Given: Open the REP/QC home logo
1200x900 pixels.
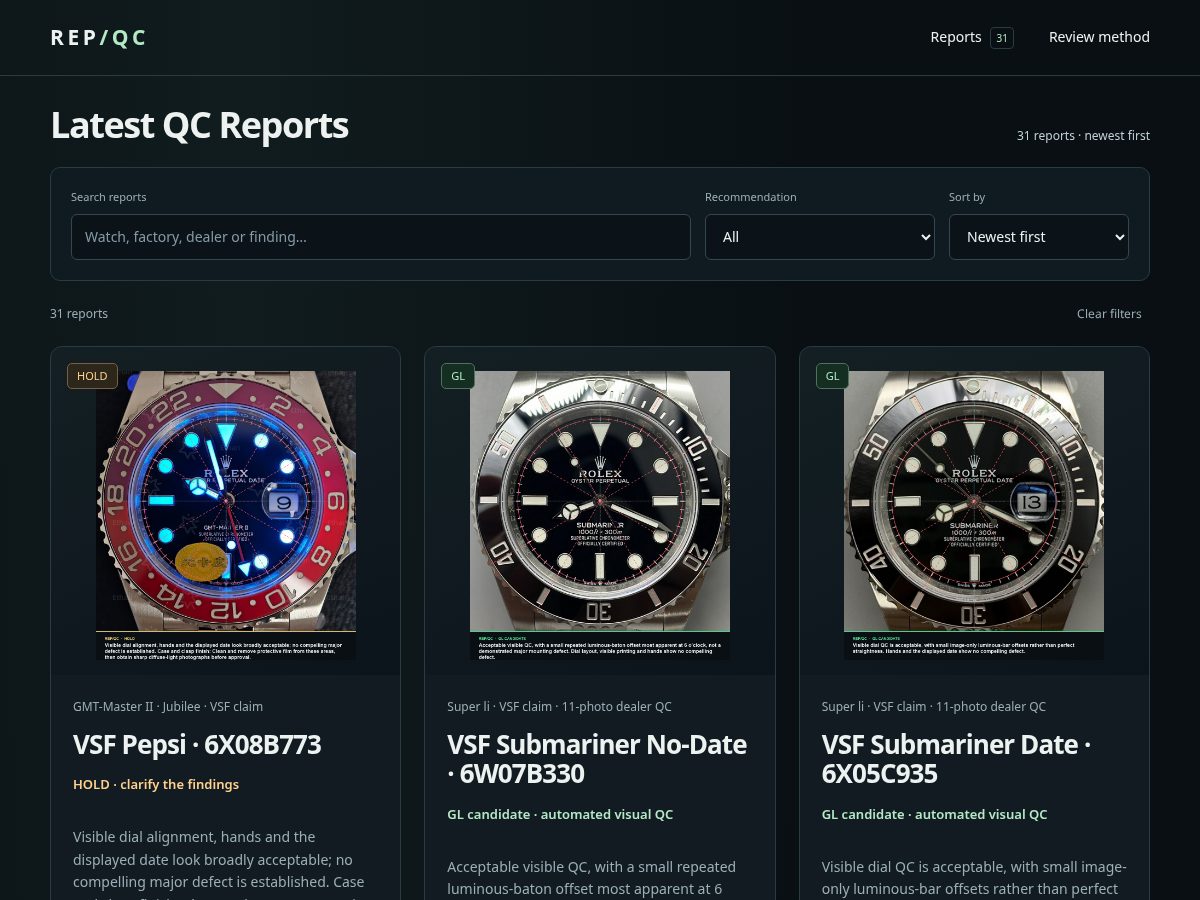Looking at the screenshot, I should (x=99, y=38).
